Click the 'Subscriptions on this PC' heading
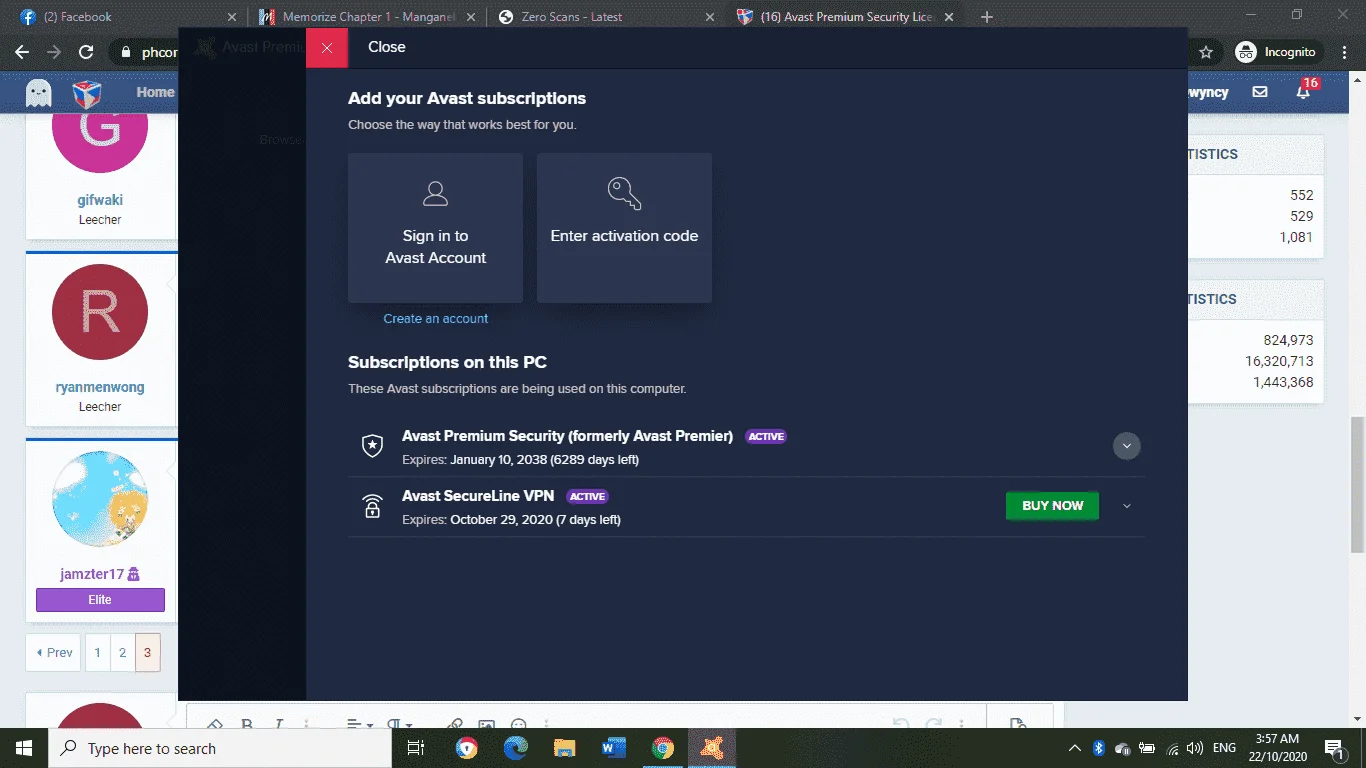Viewport: 1366px width, 768px height. click(x=447, y=363)
